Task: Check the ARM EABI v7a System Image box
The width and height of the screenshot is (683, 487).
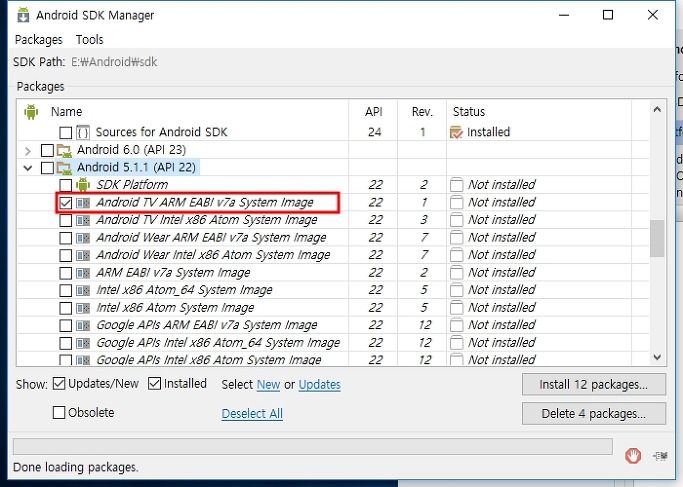Action: [x=65, y=273]
